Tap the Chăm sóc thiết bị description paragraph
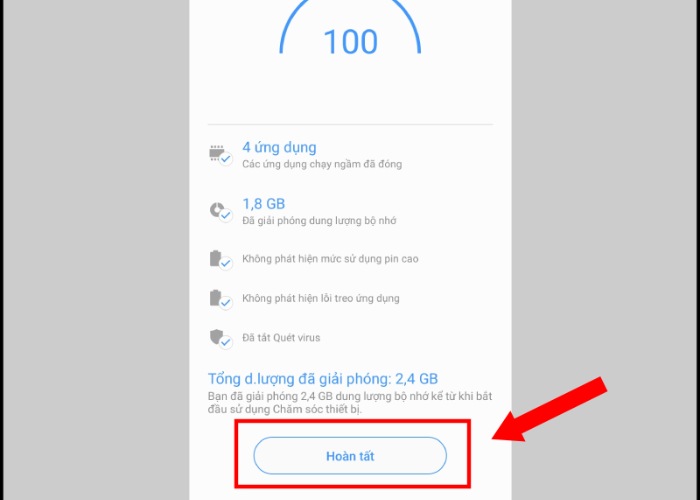The height and width of the screenshot is (500, 700). [350, 403]
